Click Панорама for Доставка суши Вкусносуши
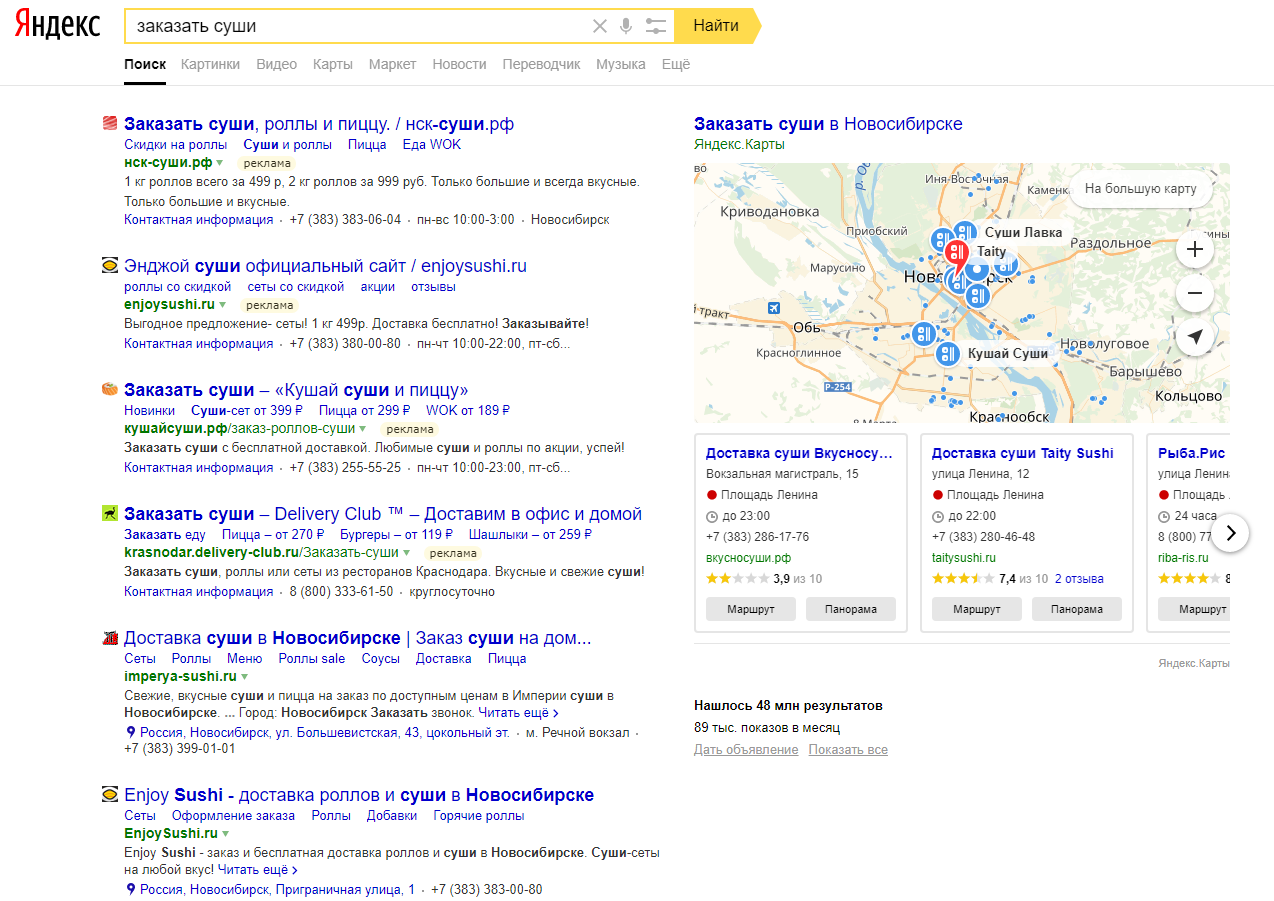 pos(851,609)
